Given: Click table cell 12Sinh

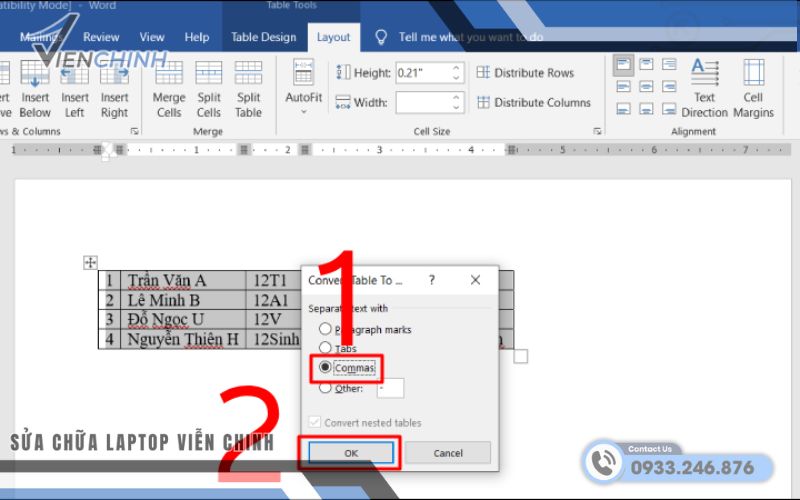Looking at the screenshot, I should (274, 339).
